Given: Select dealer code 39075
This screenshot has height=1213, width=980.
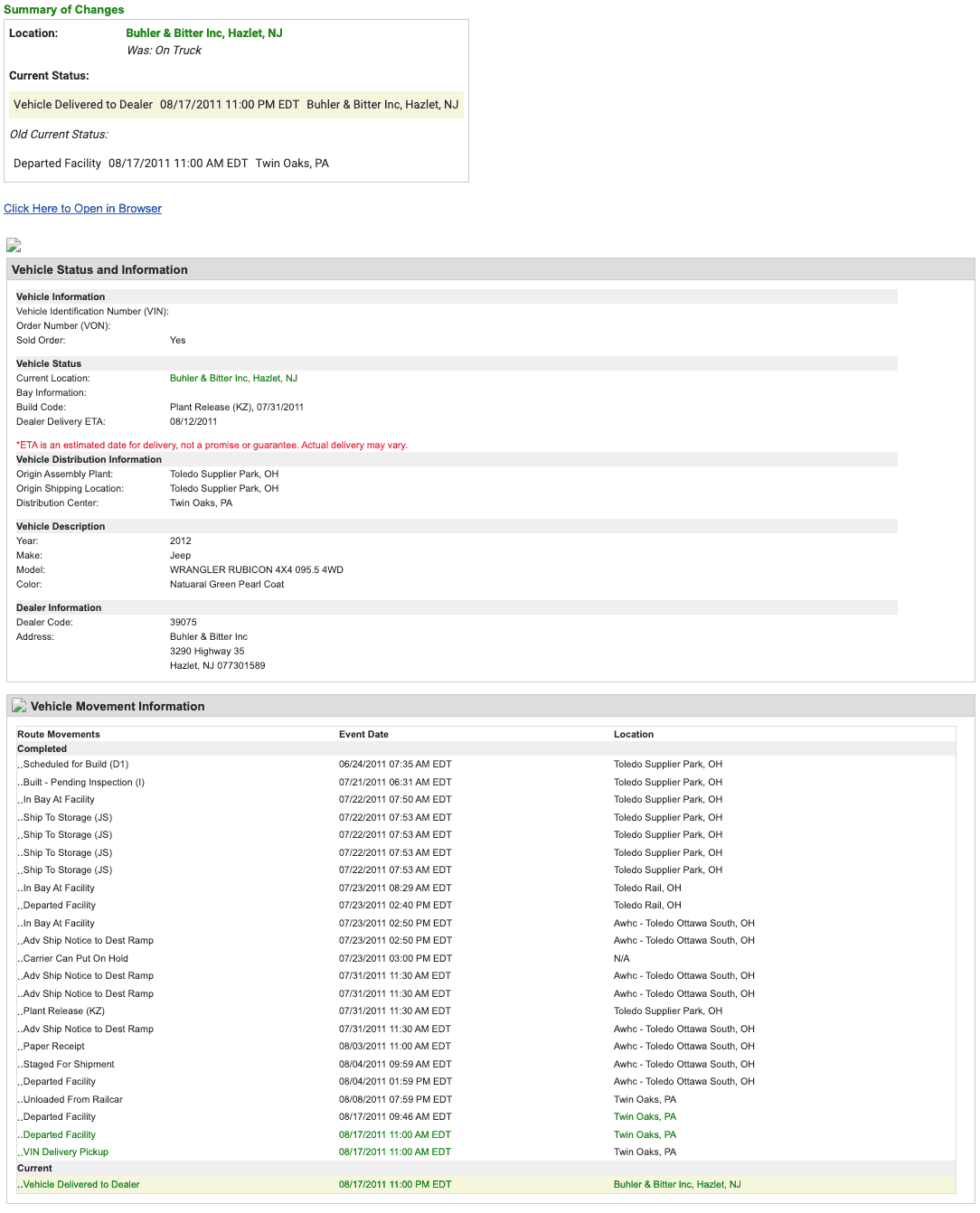Looking at the screenshot, I should coord(184,622).
